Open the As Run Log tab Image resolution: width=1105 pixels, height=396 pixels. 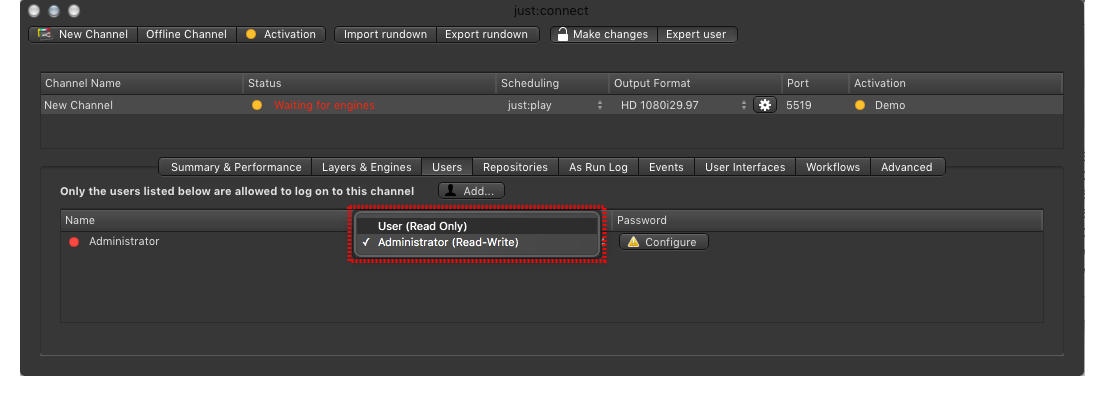tap(598, 167)
